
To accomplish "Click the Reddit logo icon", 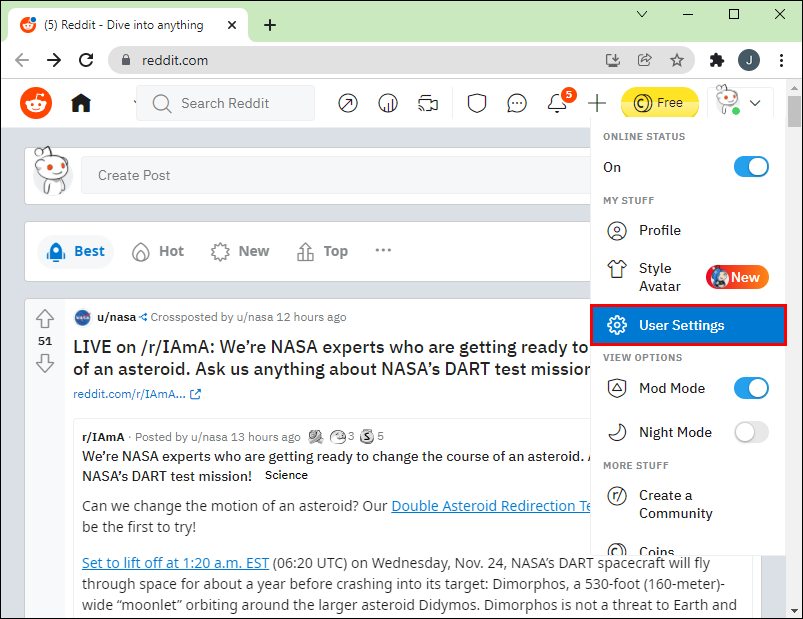I will [36, 103].
